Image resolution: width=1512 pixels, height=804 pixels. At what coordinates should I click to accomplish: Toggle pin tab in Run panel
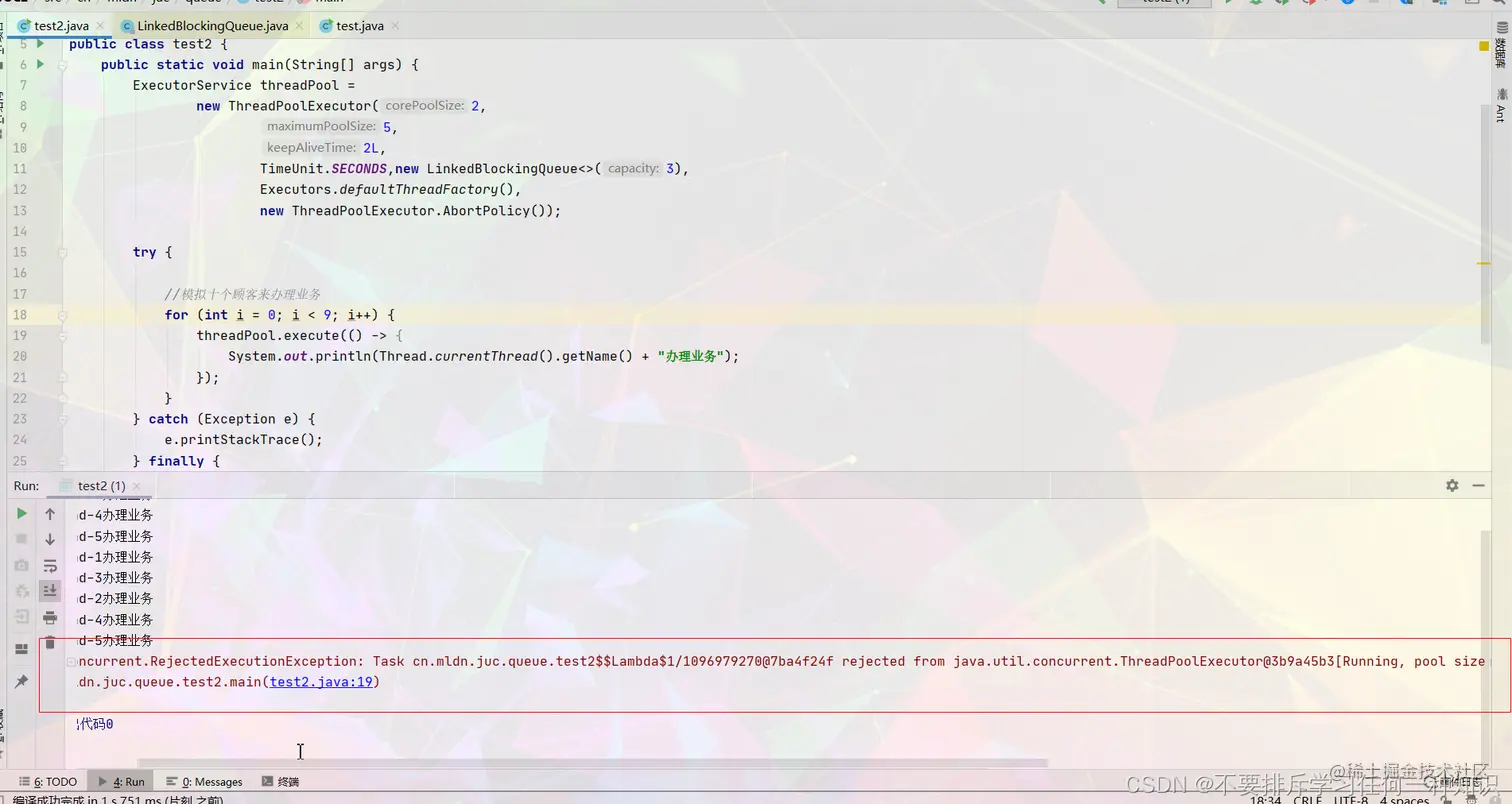tap(21, 681)
